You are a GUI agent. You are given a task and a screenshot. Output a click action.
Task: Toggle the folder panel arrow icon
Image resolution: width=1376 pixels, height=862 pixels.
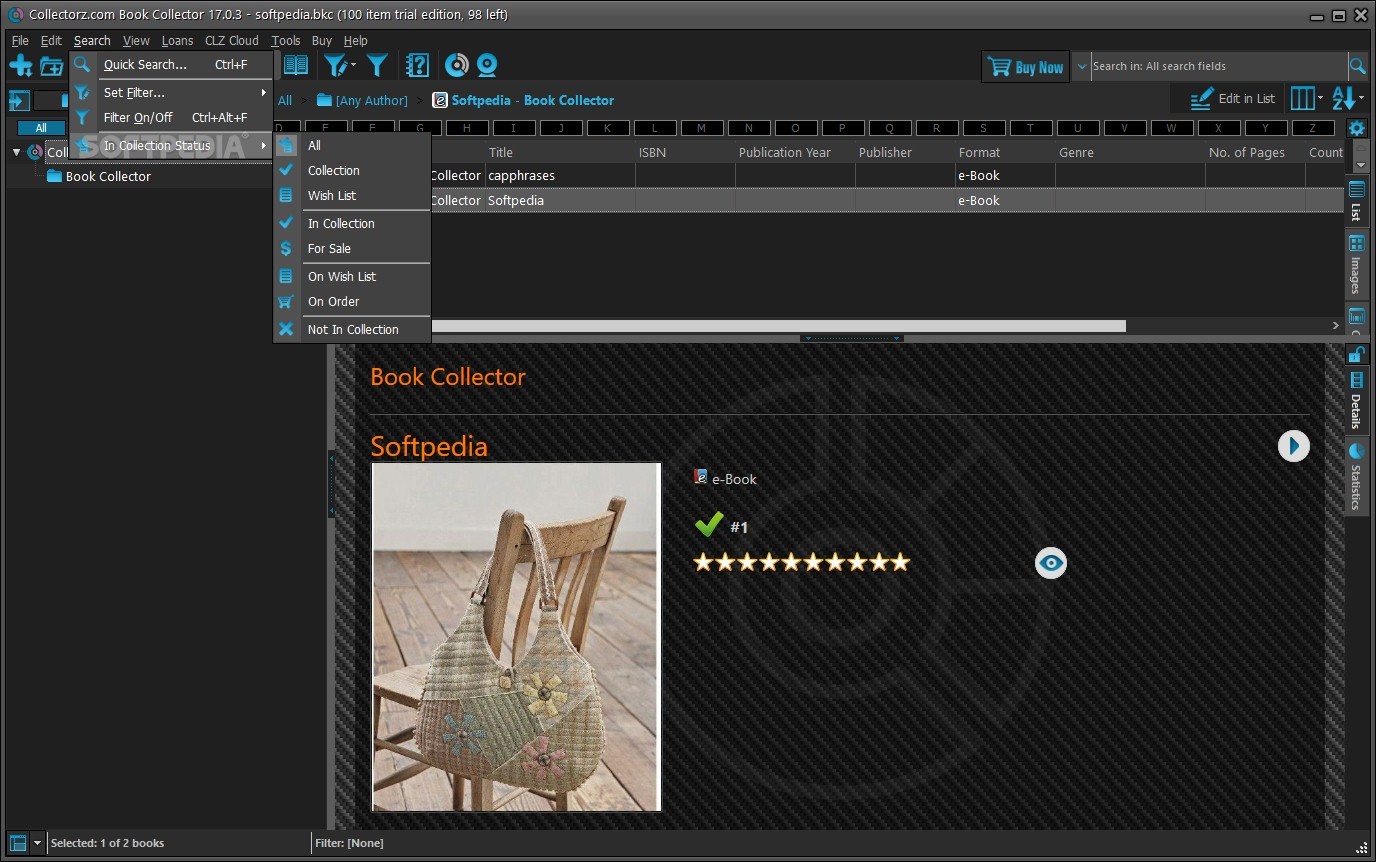19,100
